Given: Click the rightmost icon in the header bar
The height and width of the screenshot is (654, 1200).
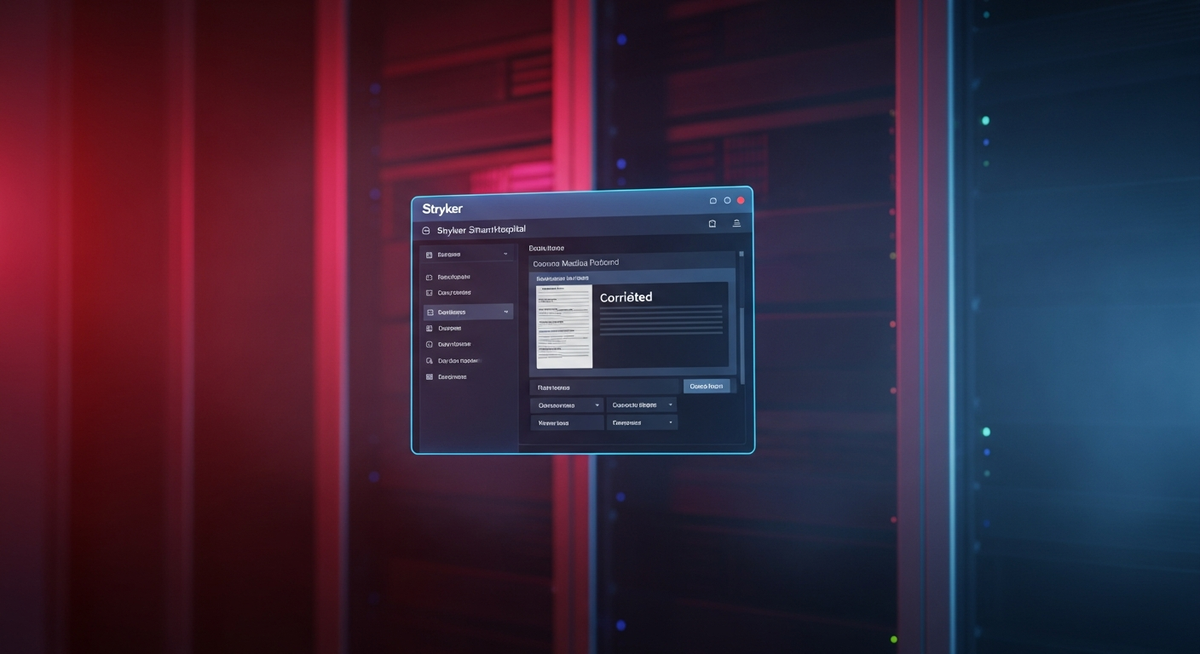Looking at the screenshot, I should [x=737, y=224].
